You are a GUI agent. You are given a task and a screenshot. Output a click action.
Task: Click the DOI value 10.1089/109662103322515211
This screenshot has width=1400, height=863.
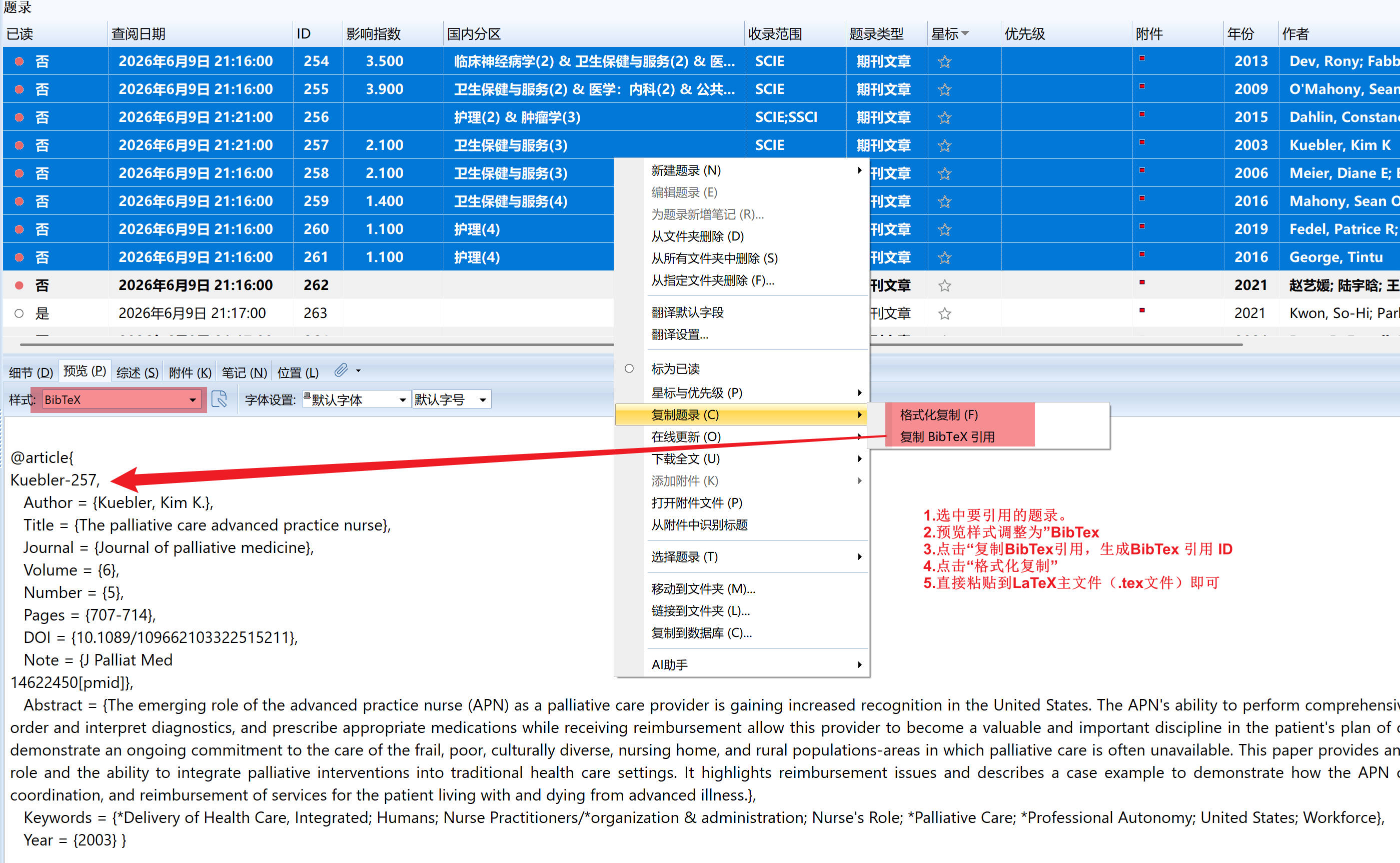(183, 637)
